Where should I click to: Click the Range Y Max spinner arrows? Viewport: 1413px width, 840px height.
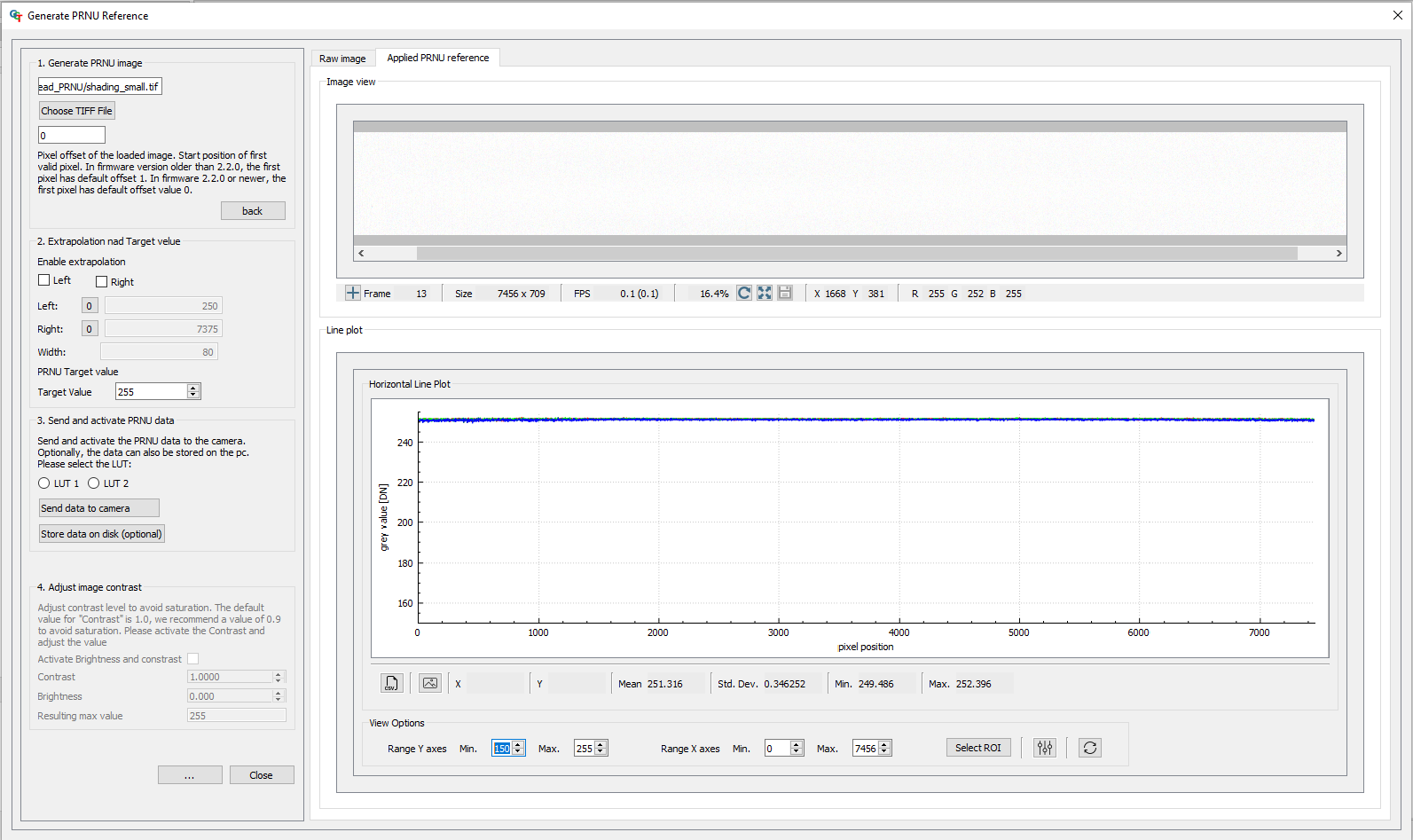coord(601,748)
